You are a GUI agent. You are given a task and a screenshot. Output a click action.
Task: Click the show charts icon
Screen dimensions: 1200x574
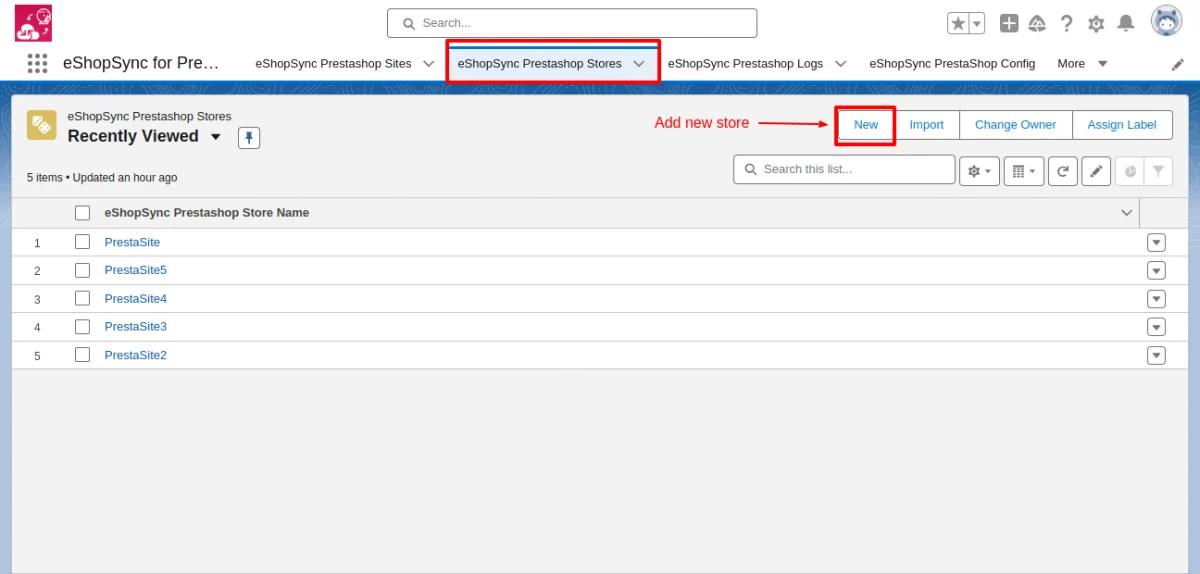pos(1130,171)
